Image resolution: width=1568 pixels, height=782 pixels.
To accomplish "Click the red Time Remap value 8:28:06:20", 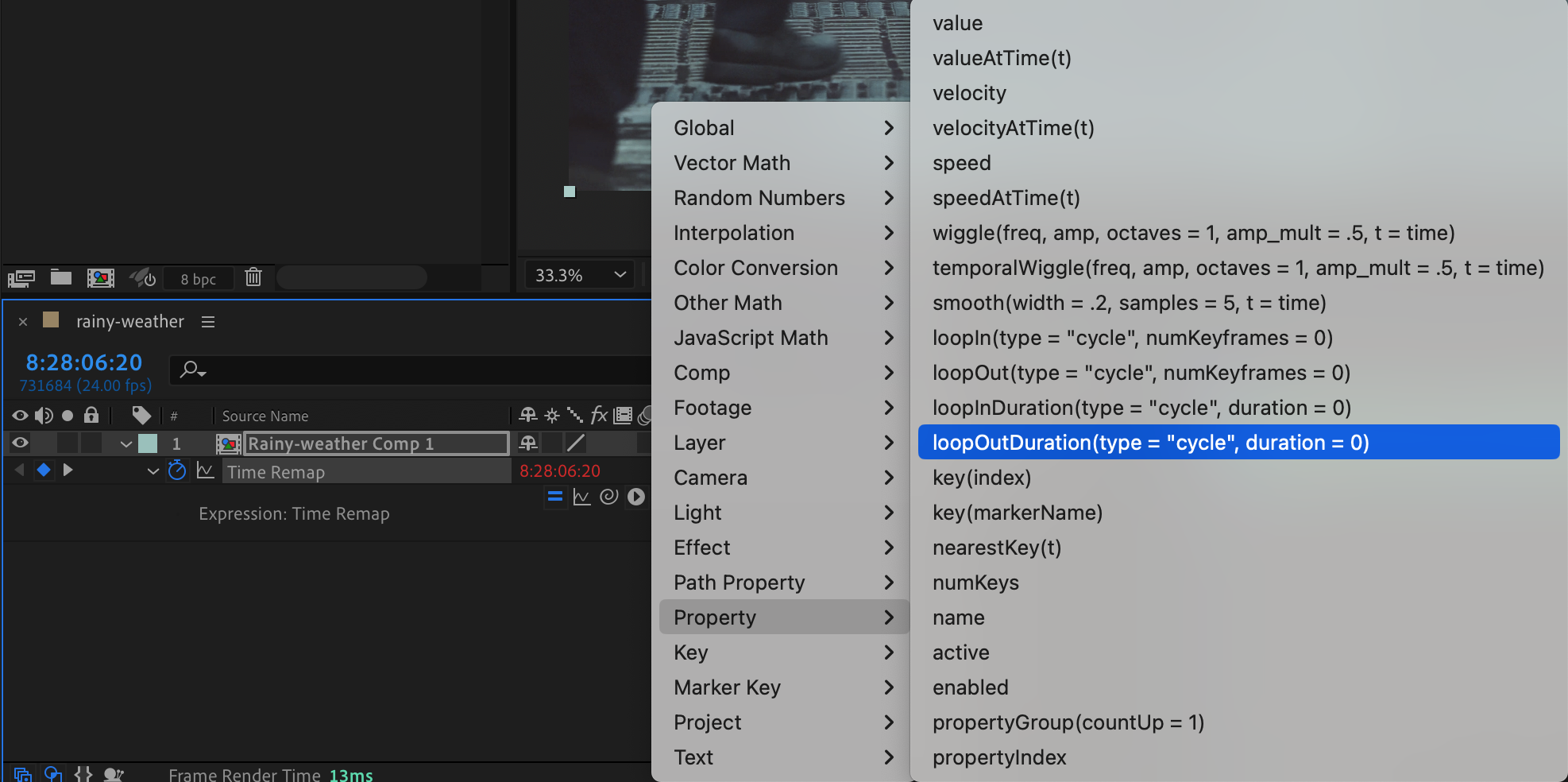I will click(560, 471).
